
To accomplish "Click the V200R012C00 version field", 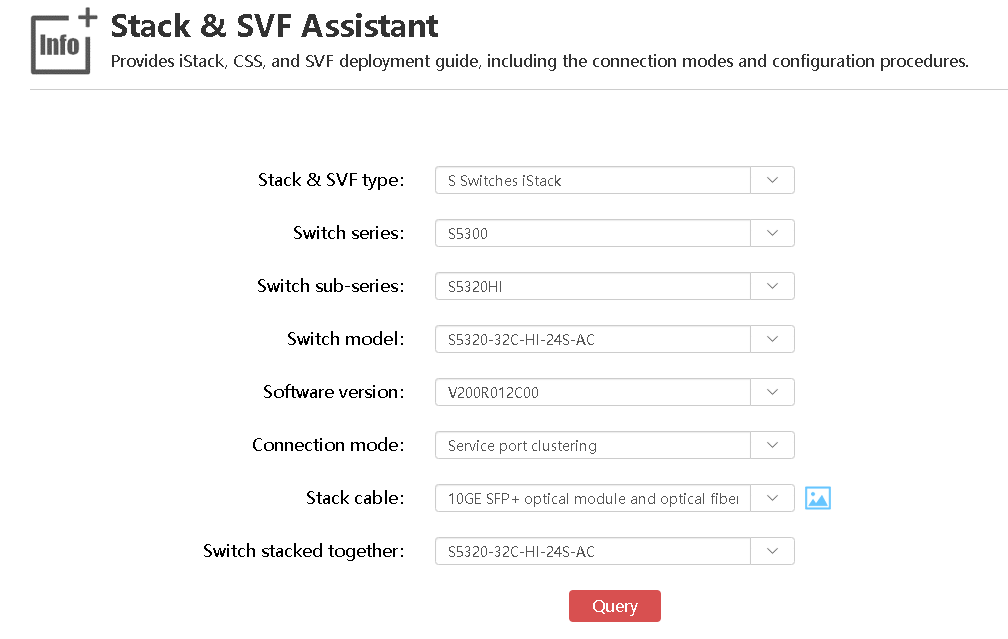I will coord(593,392).
